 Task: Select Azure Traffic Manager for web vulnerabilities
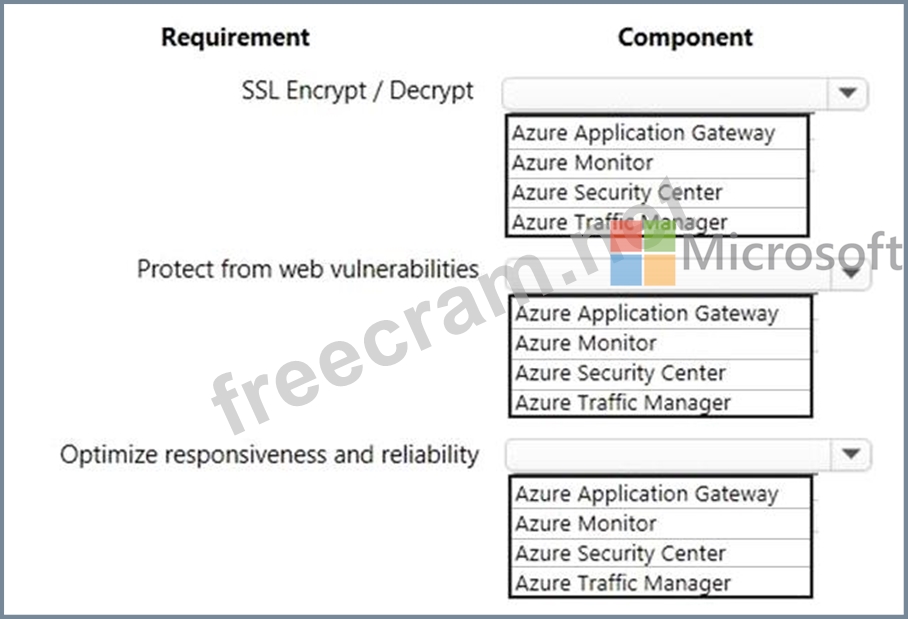click(660, 402)
